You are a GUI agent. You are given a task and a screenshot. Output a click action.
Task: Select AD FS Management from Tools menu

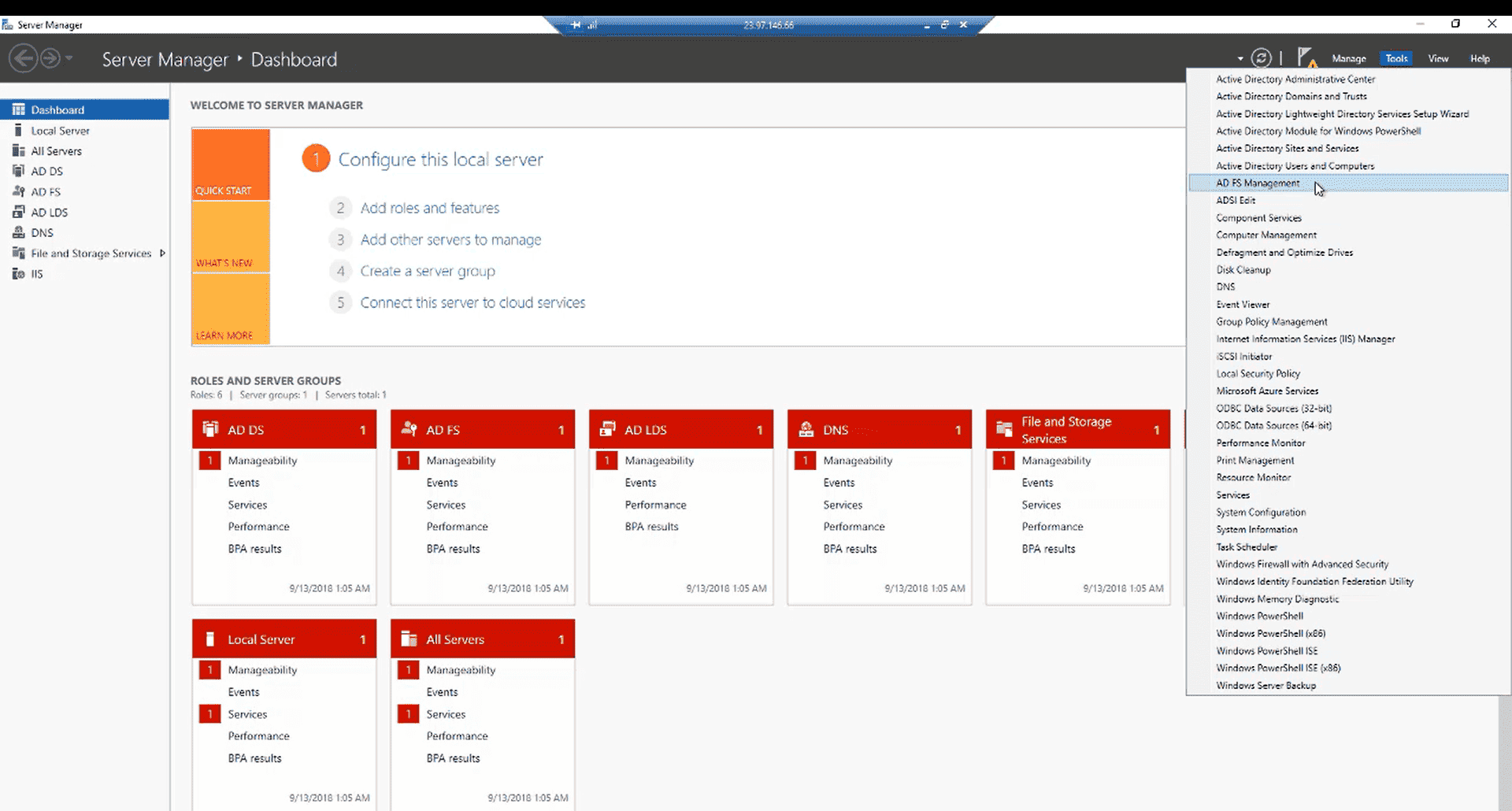coord(1258,183)
